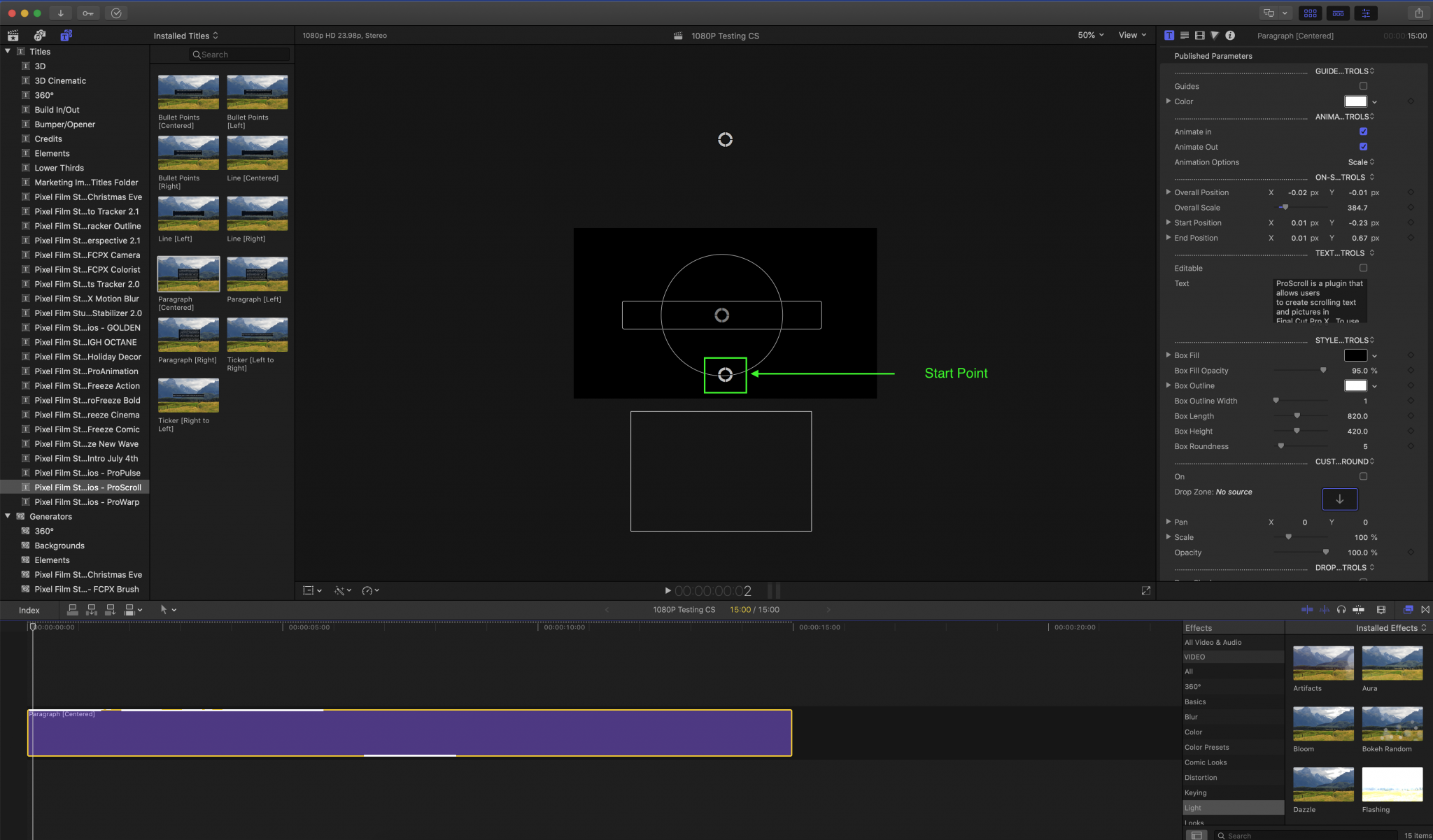
Task: Enable the custom background On checkbox
Action: [1363, 476]
